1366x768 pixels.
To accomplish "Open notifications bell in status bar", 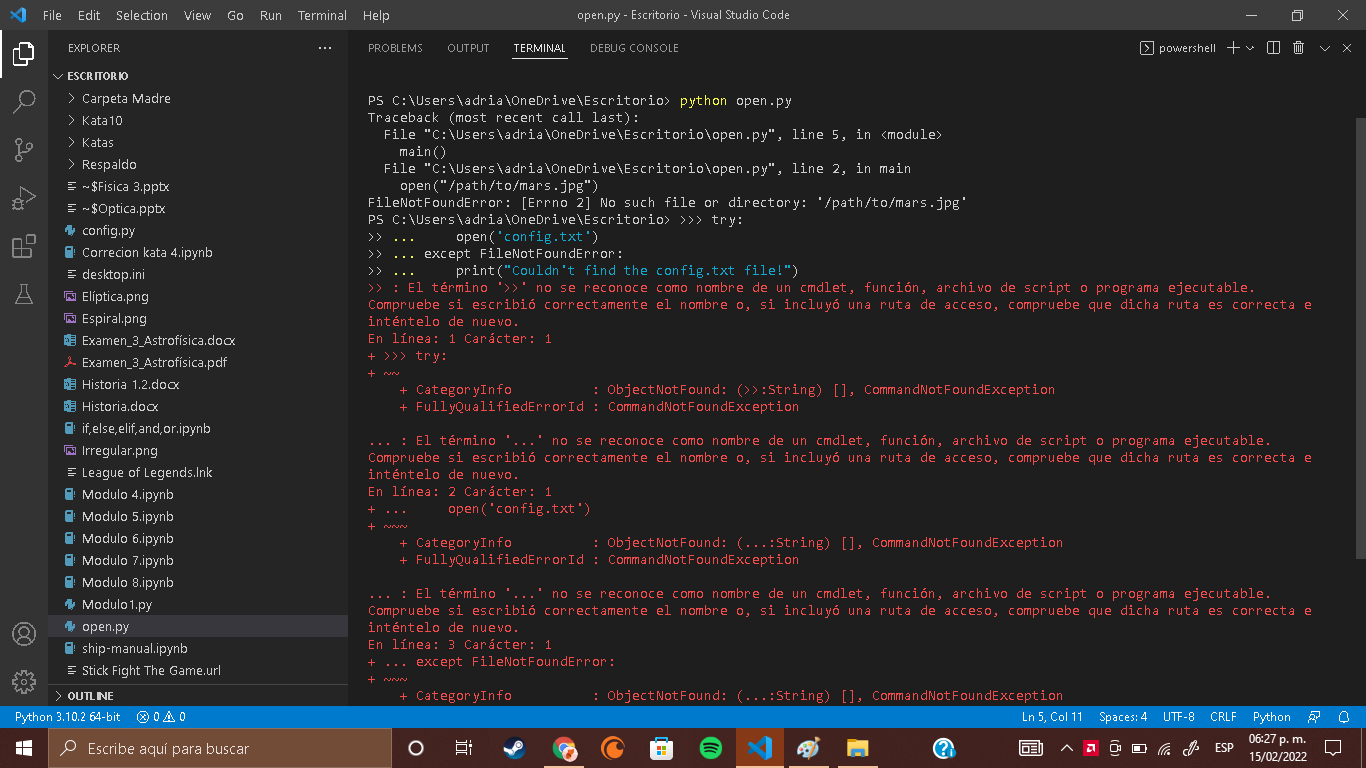I will (x=1344, y=717).
